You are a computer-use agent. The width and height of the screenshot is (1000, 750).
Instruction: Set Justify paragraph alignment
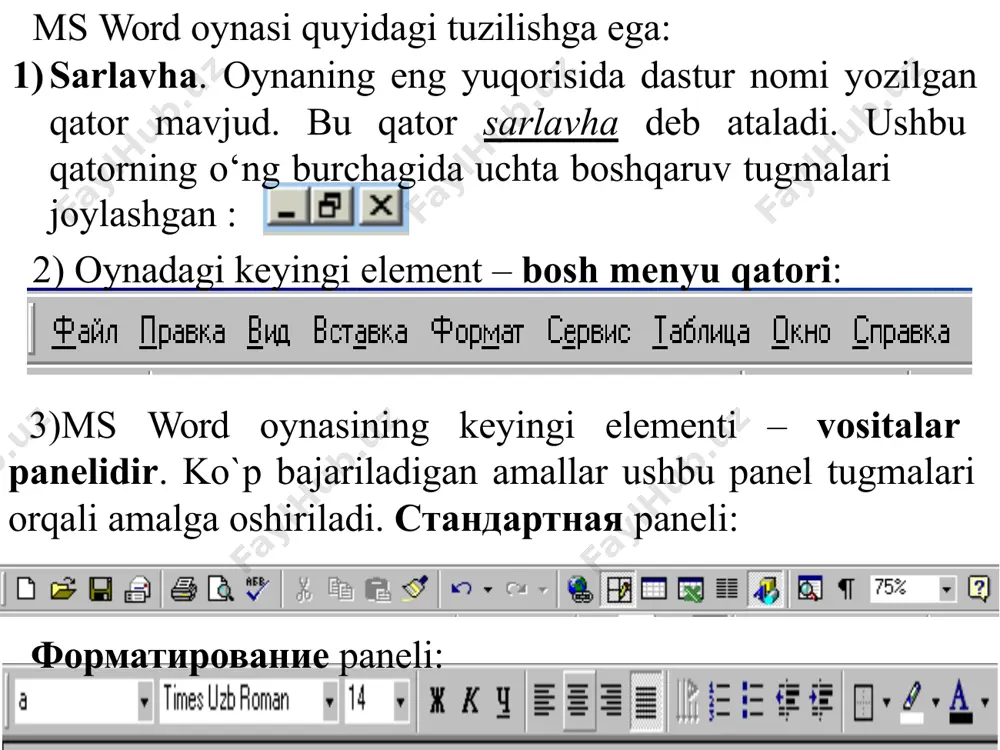(x=645, y=700)
